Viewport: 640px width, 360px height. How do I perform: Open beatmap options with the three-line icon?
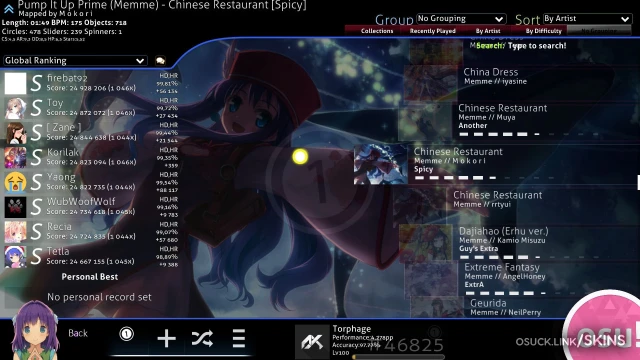click(x=239, y=338)
